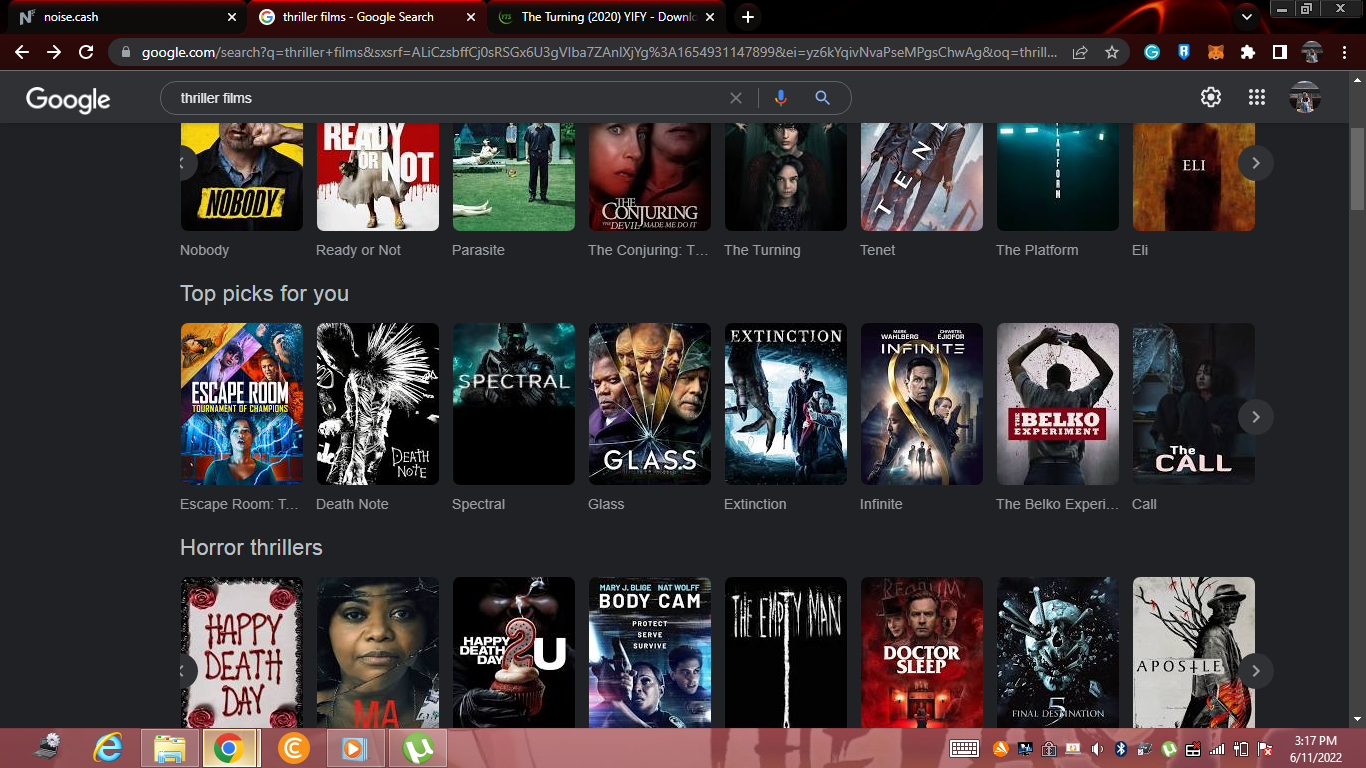The height and width of the screenshot is (768, 1366).
Task: Open the blue shield wallet extension
Action: [1184, 52]
